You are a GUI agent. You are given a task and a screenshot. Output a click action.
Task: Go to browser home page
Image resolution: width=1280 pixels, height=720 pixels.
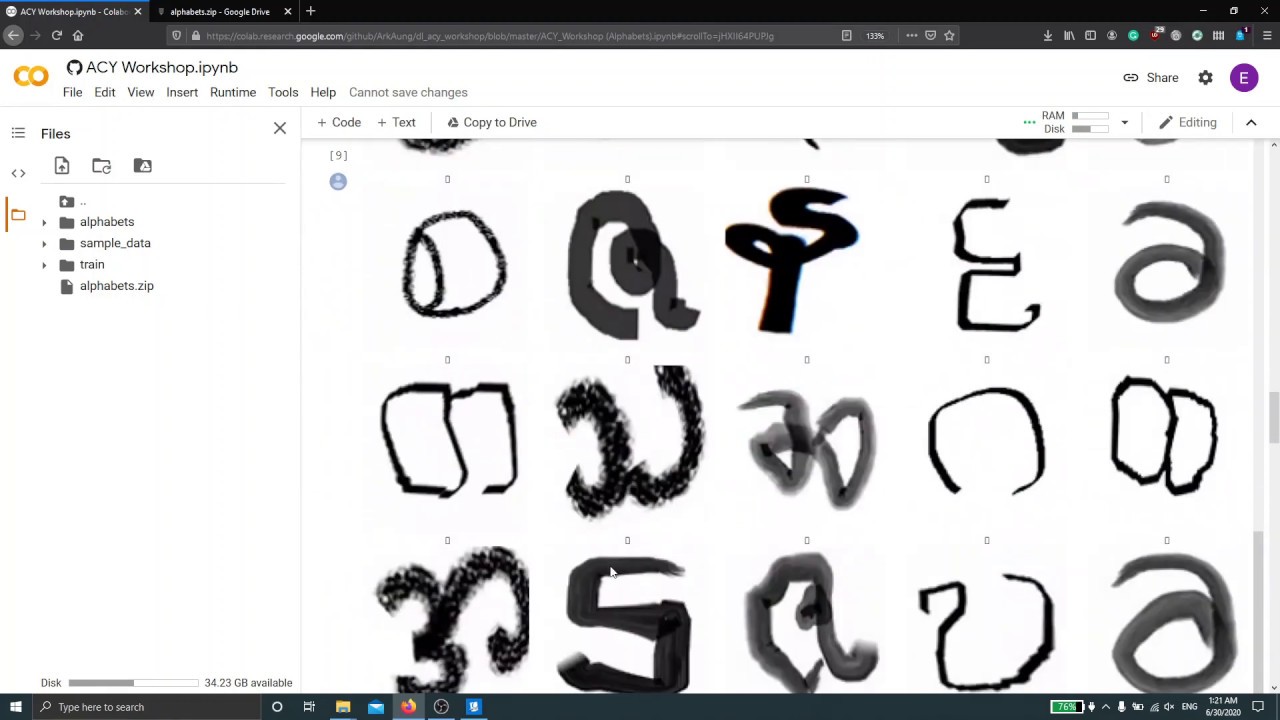[x=78, y=35]
